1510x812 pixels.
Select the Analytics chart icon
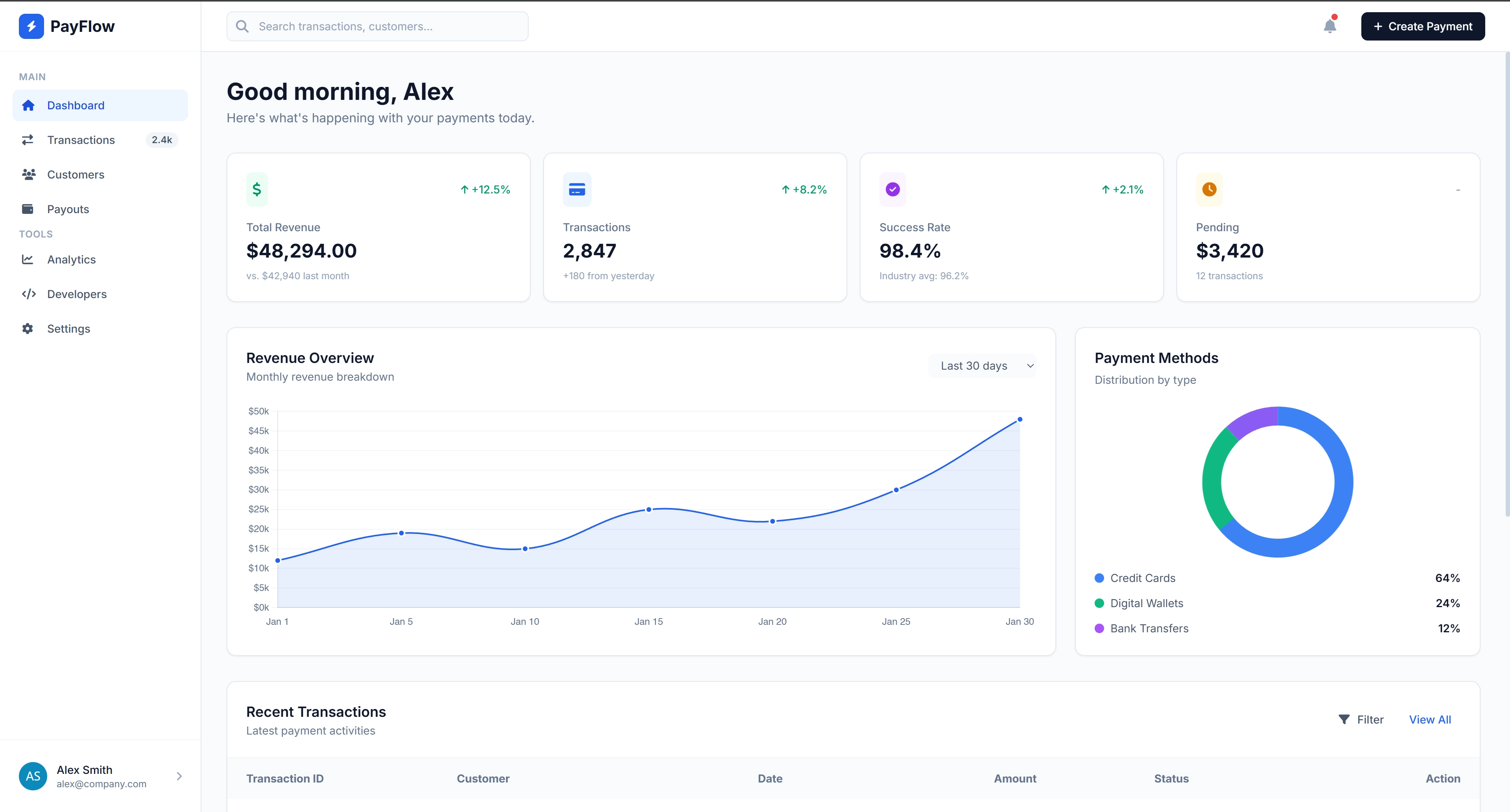(x=29, y=259)
